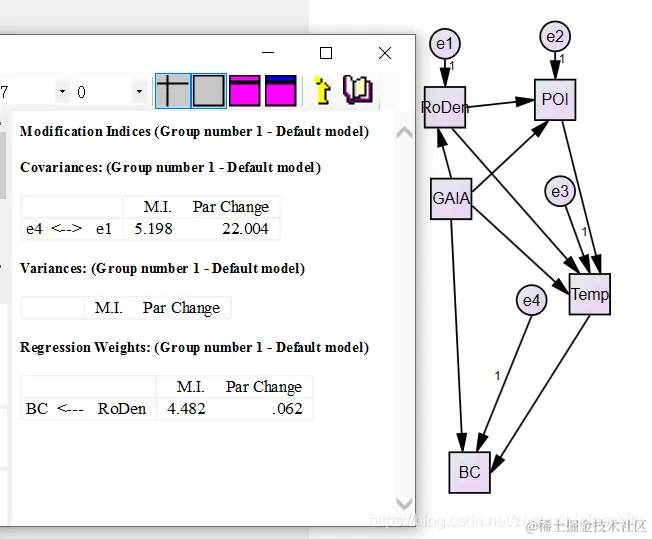Click the 'Covariances: (Group number 1 - Default model)' heading
The width and height of the screenshot is (652, 539).
(x=170, y=168)
